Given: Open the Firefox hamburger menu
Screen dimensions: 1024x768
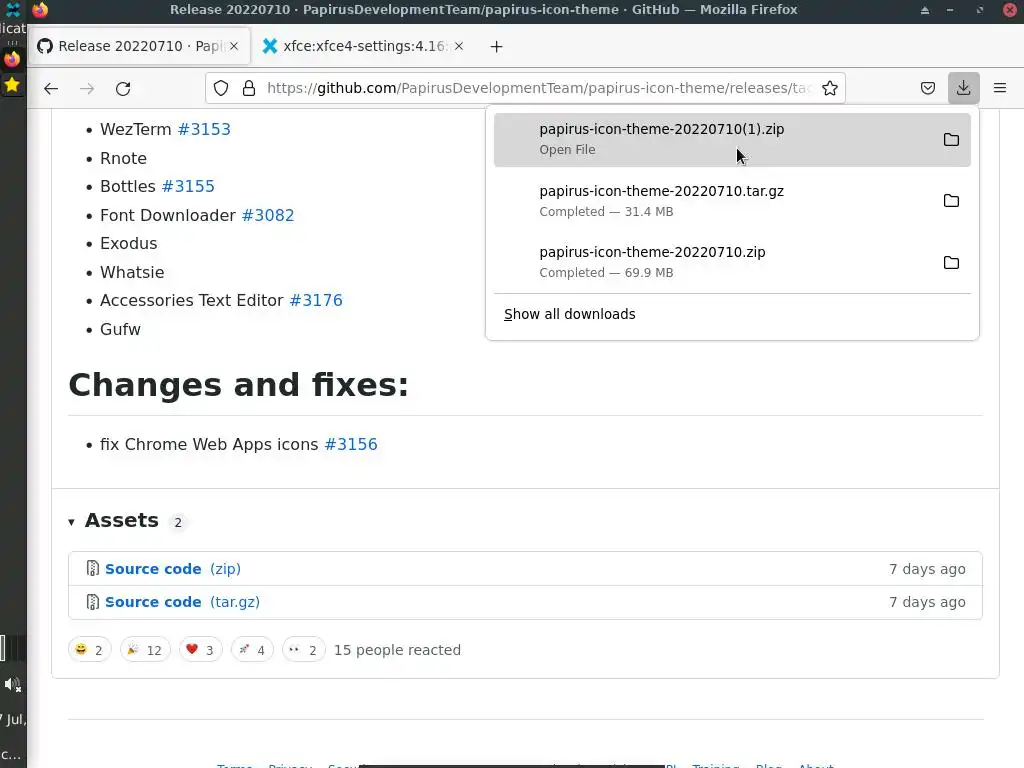Looking at the screenshot, I should click(1000, 88).
